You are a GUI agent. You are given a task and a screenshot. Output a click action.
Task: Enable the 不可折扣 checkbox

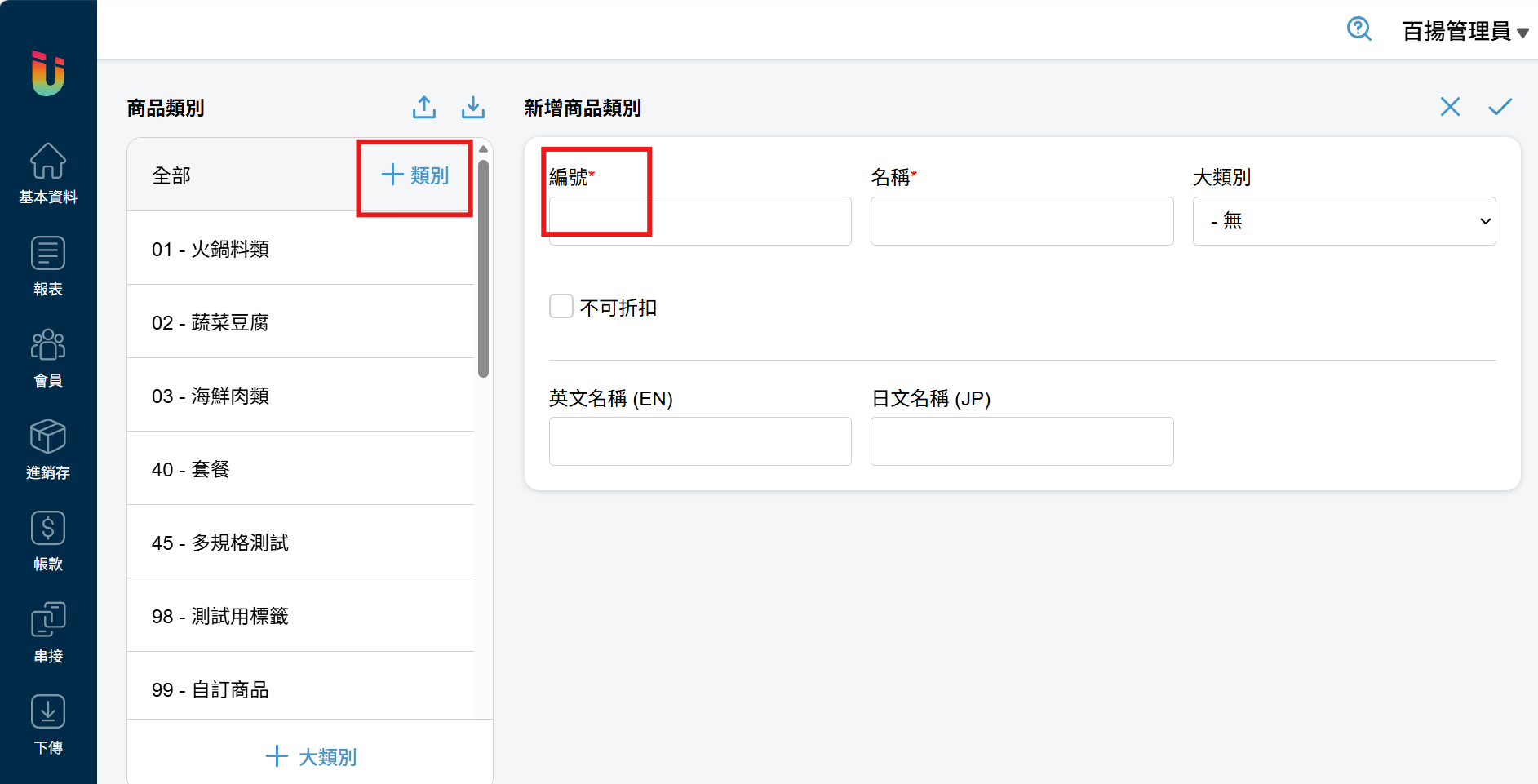point(561,307)
